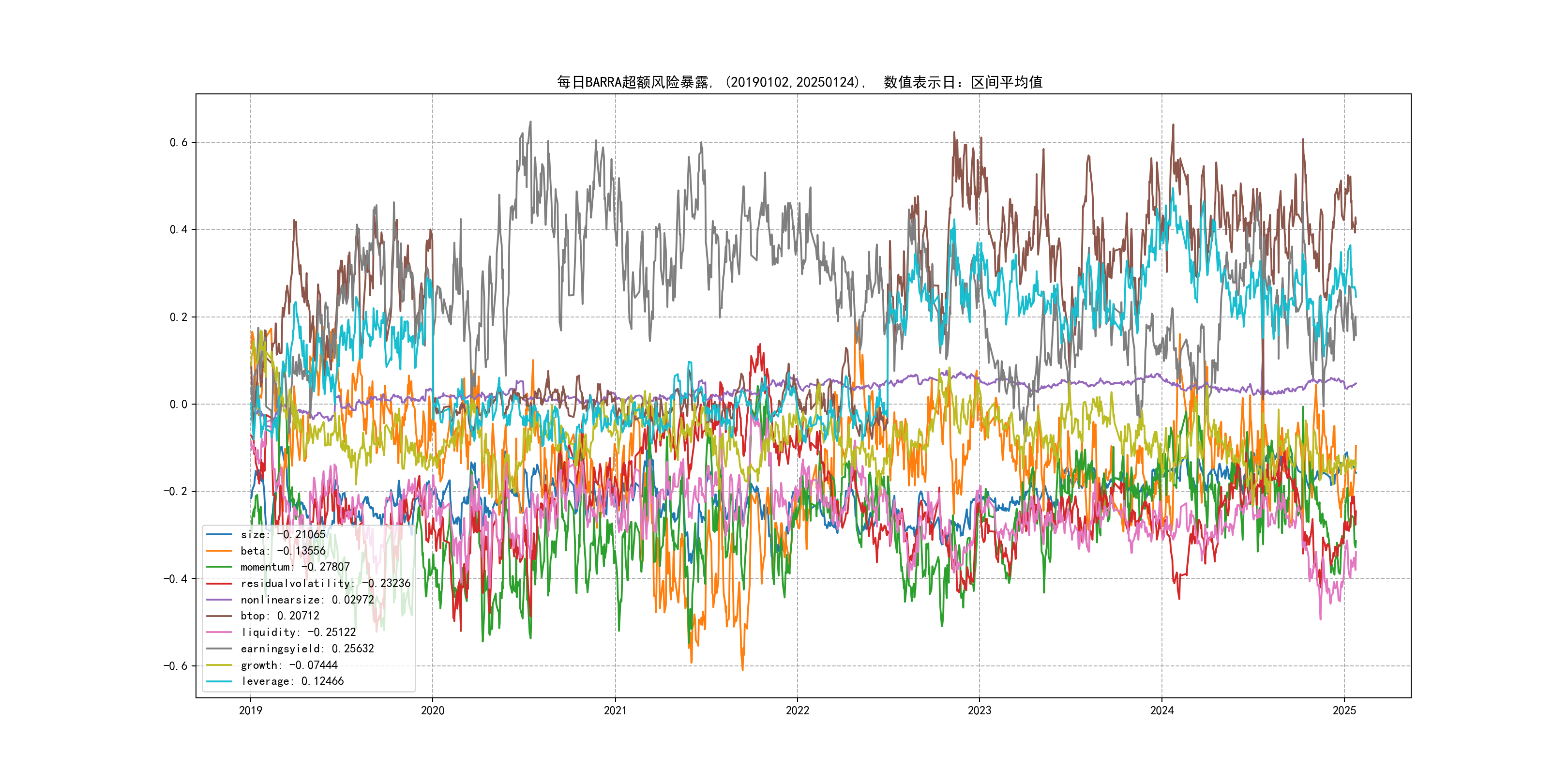
Task: Click the 2022 x-axis tick label
Action: coord(798,710)
